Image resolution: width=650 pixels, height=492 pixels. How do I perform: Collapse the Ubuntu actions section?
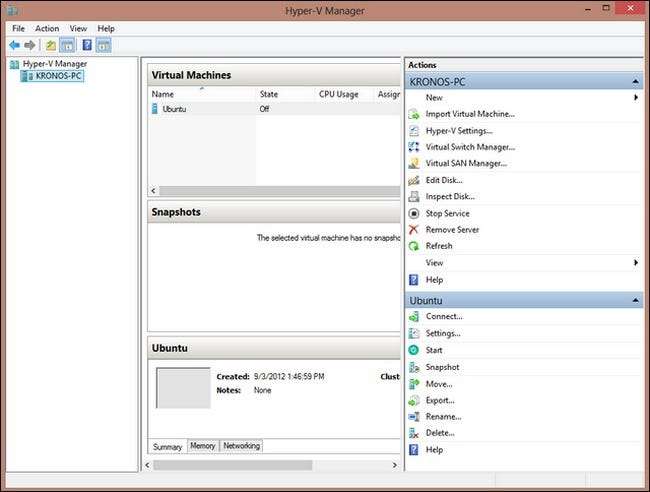(x=635, y=300)
